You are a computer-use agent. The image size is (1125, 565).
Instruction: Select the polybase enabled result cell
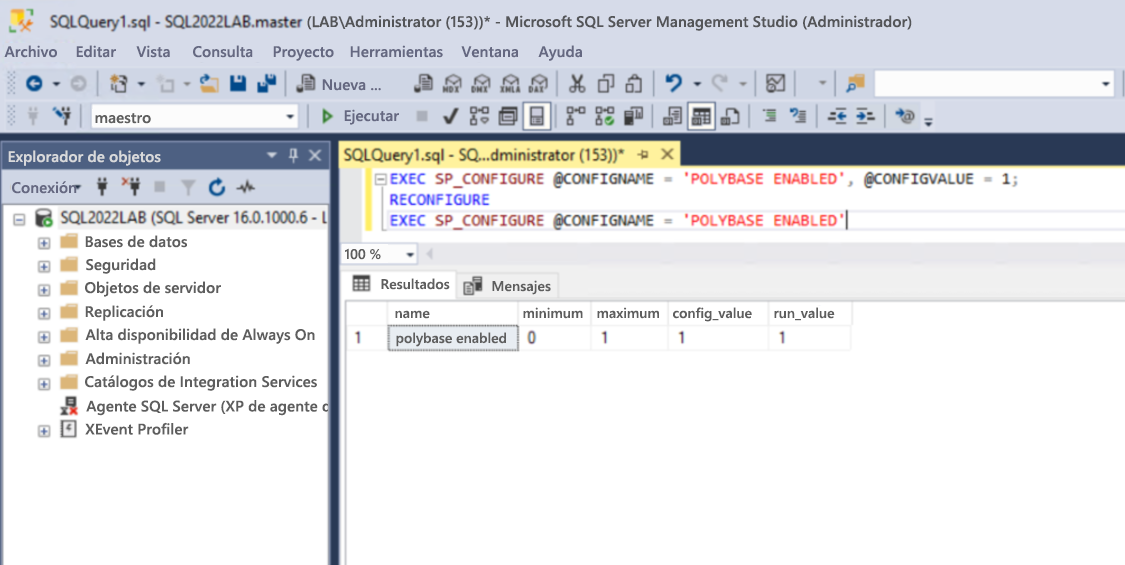point(452,338)
